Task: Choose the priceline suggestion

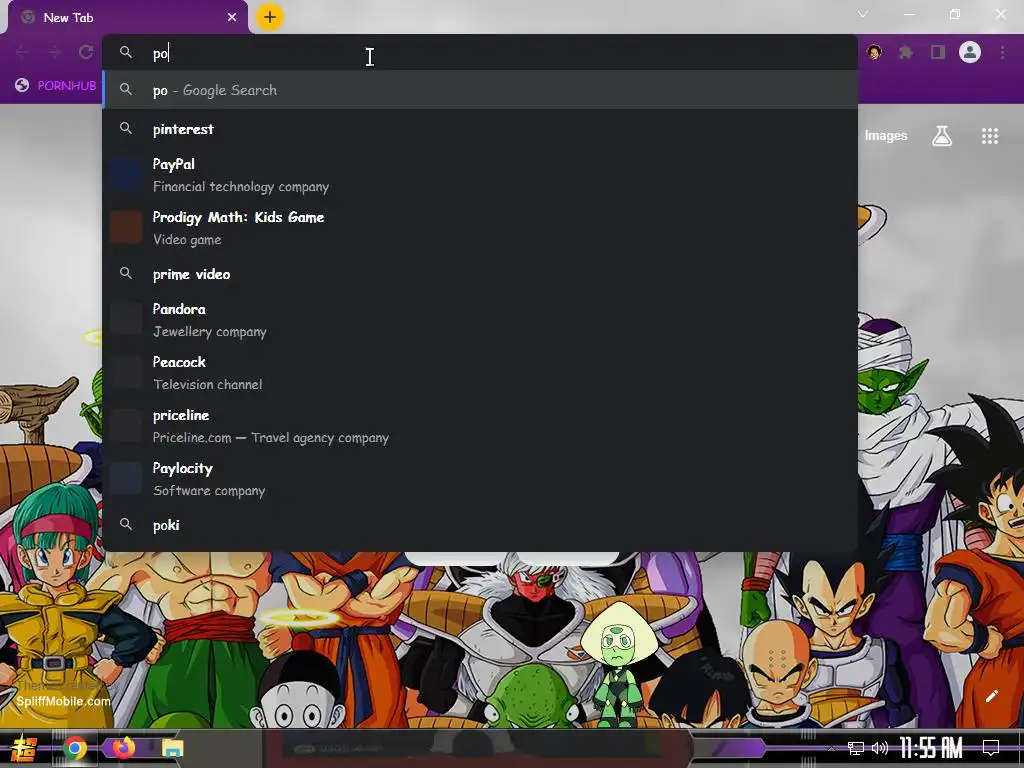Action: (x=480, y=426)
